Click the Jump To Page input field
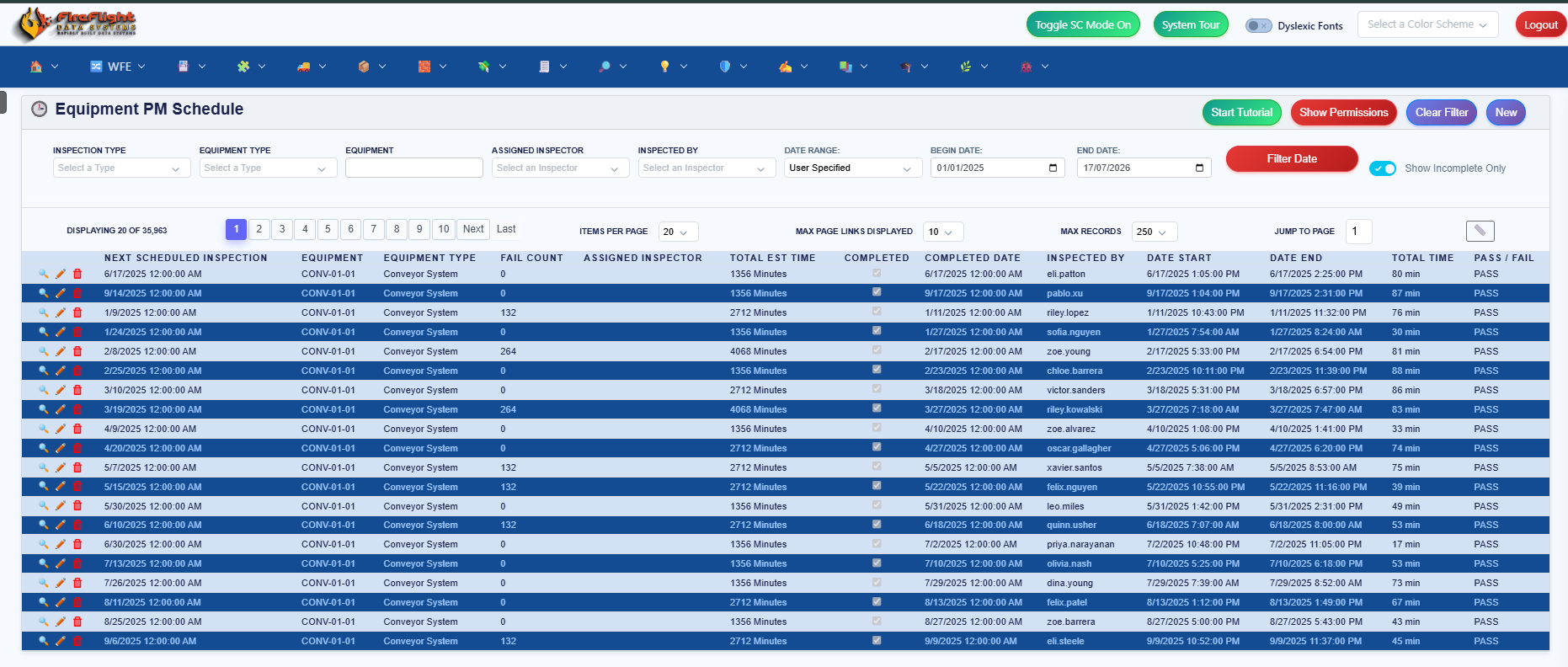Image resolution: width=1568 pixels, height=667 pixels. pyautogui.click(x=1359, y=232)
